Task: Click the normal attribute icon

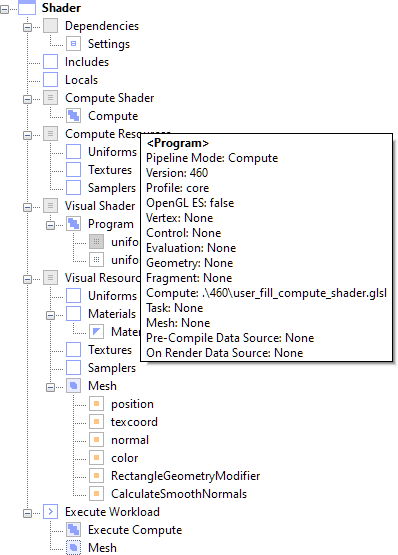Action: [x=96, y=440]
